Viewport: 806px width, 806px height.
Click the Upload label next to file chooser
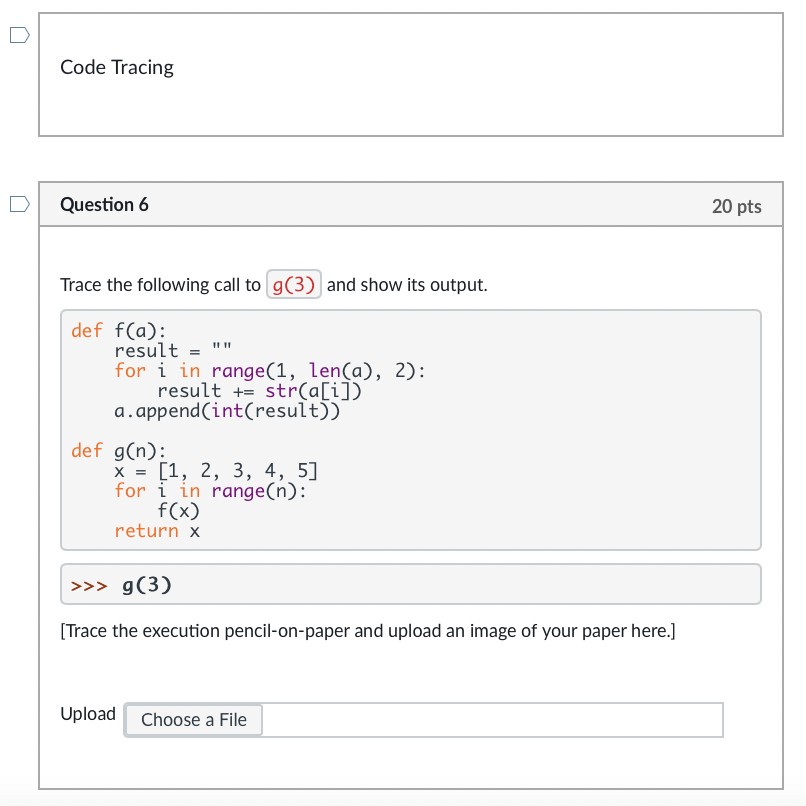point(88,713)
